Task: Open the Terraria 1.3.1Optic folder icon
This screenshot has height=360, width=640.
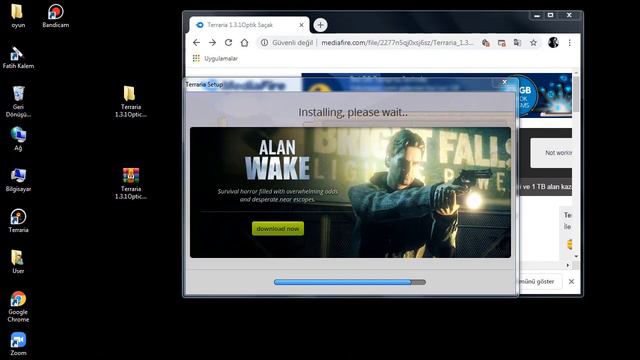Action: click(130, 101)
